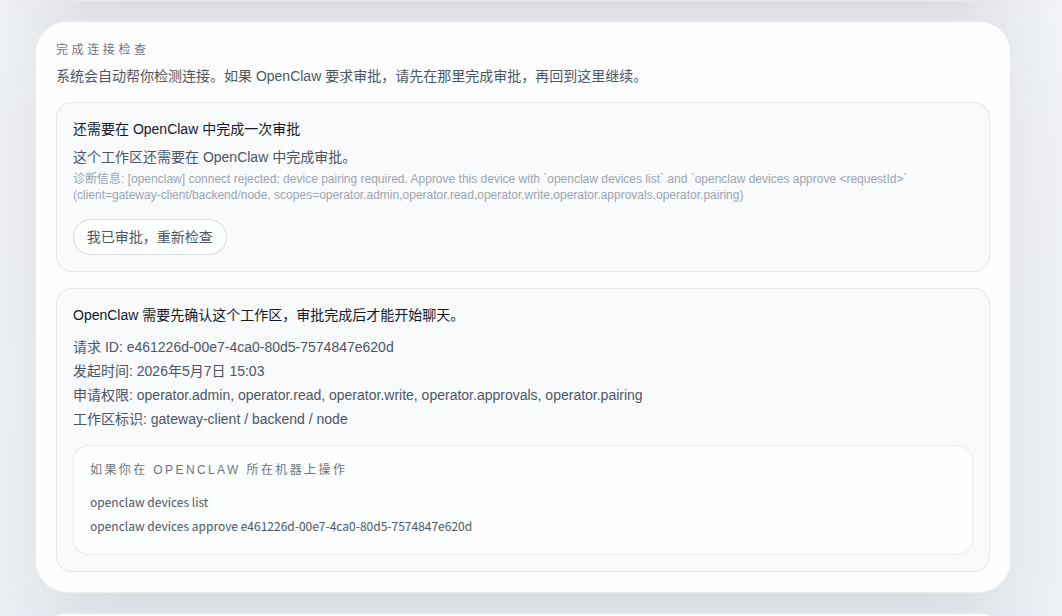1062x616 pixels.
Task: Select the 请求 ID e461226d line
Action: (234, 348)
